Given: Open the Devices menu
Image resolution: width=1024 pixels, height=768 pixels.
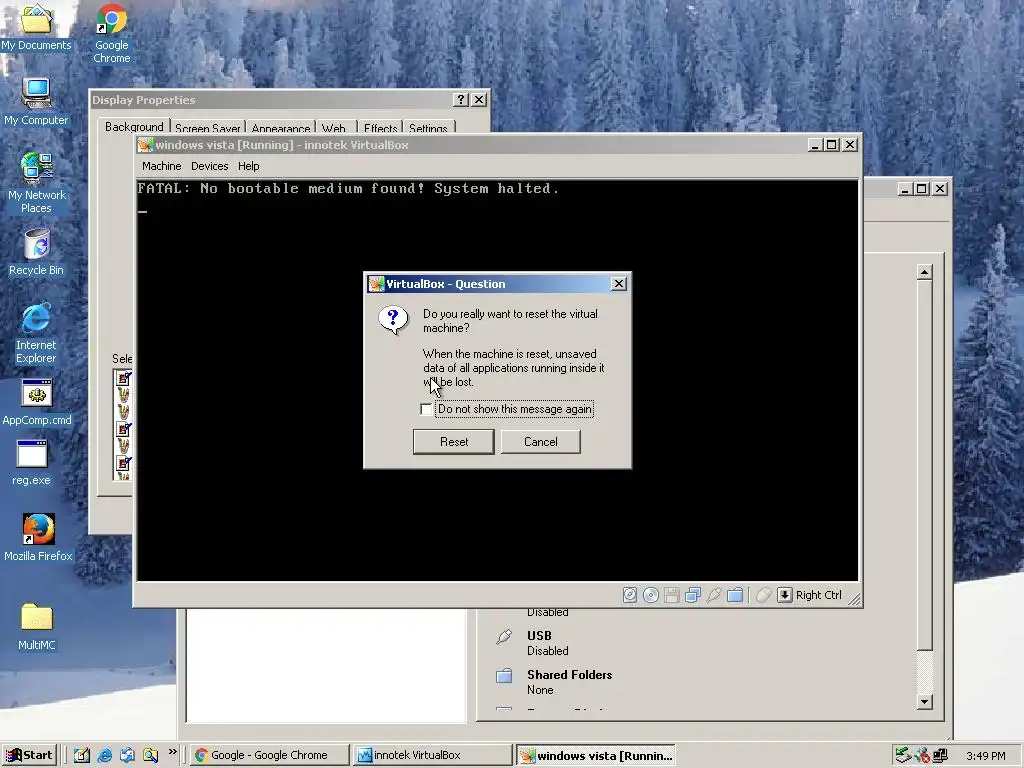Looking at the screenshot, I should tap(210, 166).
